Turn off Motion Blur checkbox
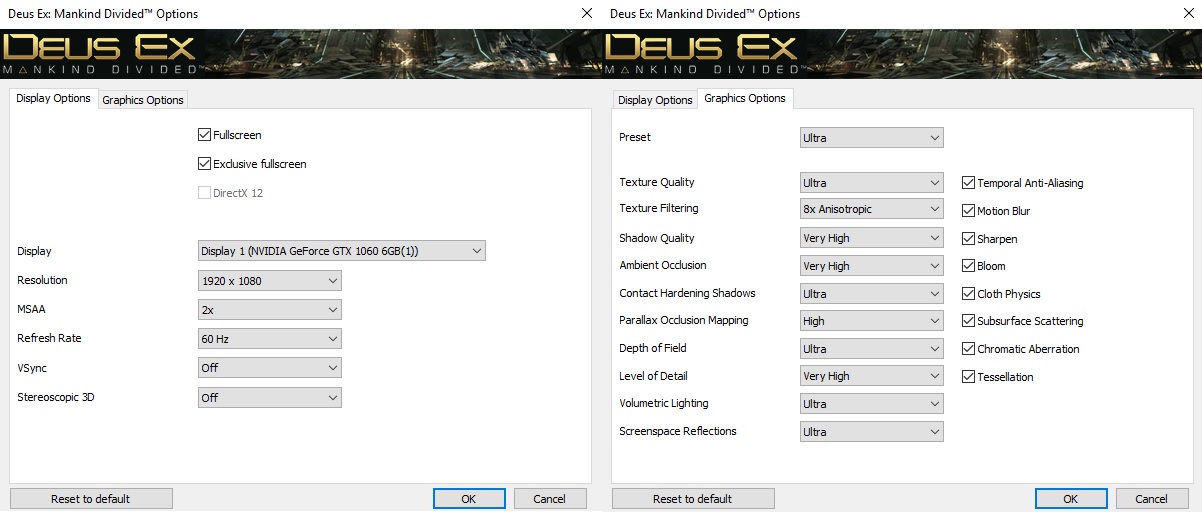 tap(968, 211)
